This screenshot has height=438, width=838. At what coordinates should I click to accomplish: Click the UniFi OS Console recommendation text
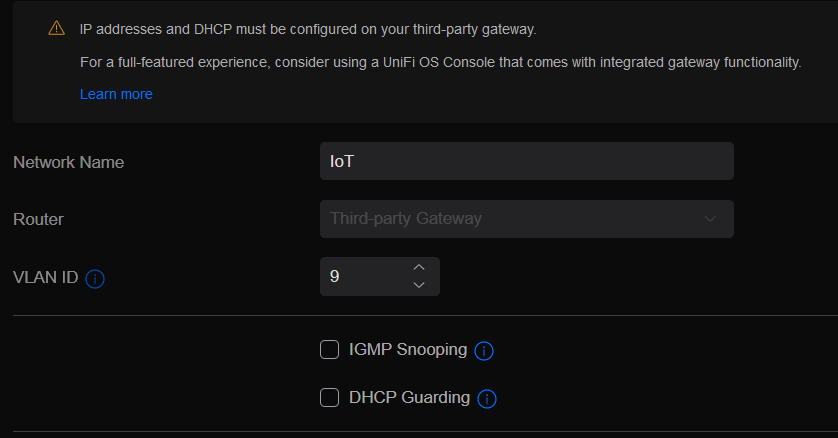440,62
